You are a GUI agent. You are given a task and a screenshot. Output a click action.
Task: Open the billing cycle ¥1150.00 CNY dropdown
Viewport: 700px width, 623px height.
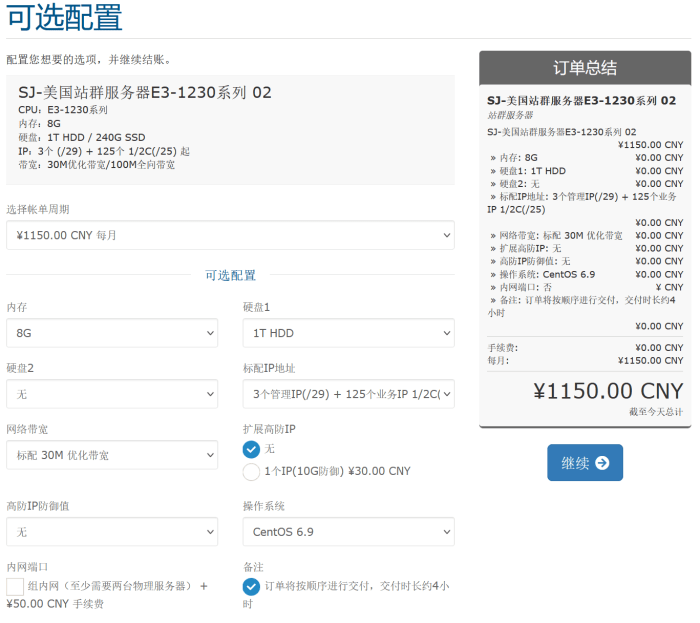pos(230,235)
